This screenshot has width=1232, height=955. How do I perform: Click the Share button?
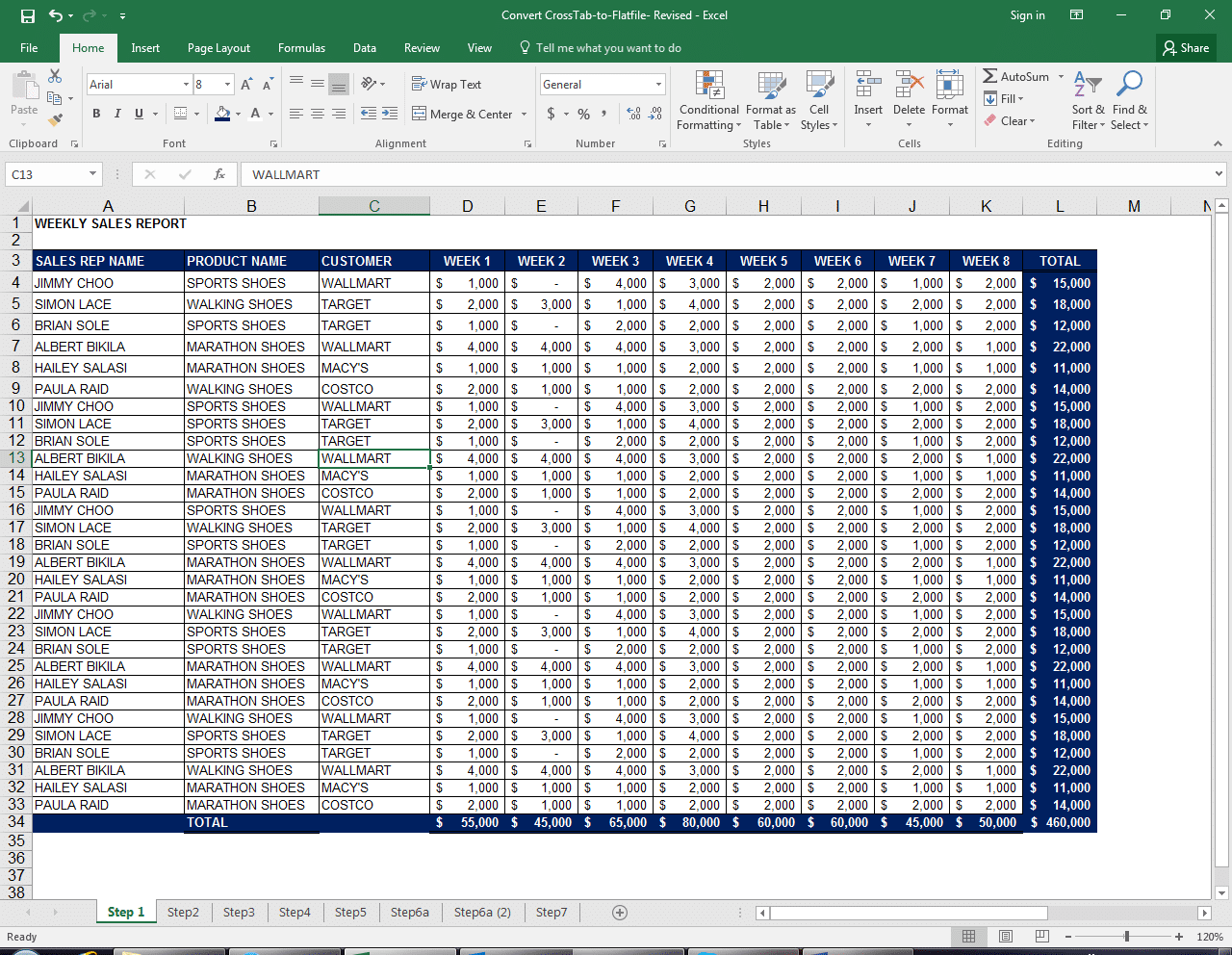click(1186, 48)
